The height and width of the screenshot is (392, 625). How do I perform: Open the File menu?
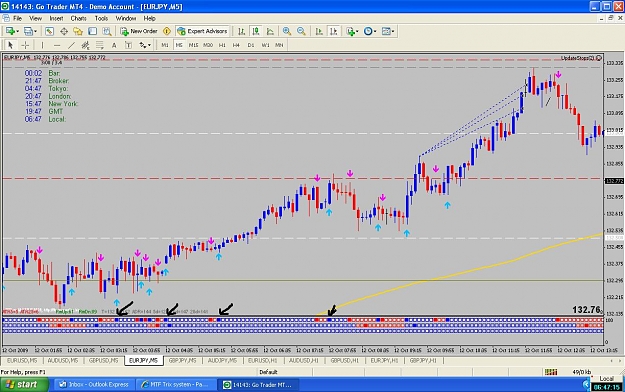18,18
